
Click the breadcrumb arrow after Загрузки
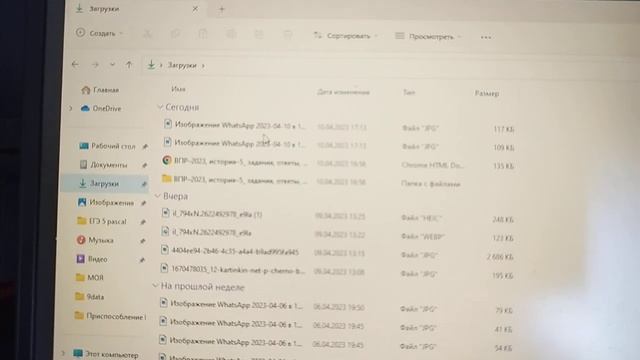[x=203, y=66]
